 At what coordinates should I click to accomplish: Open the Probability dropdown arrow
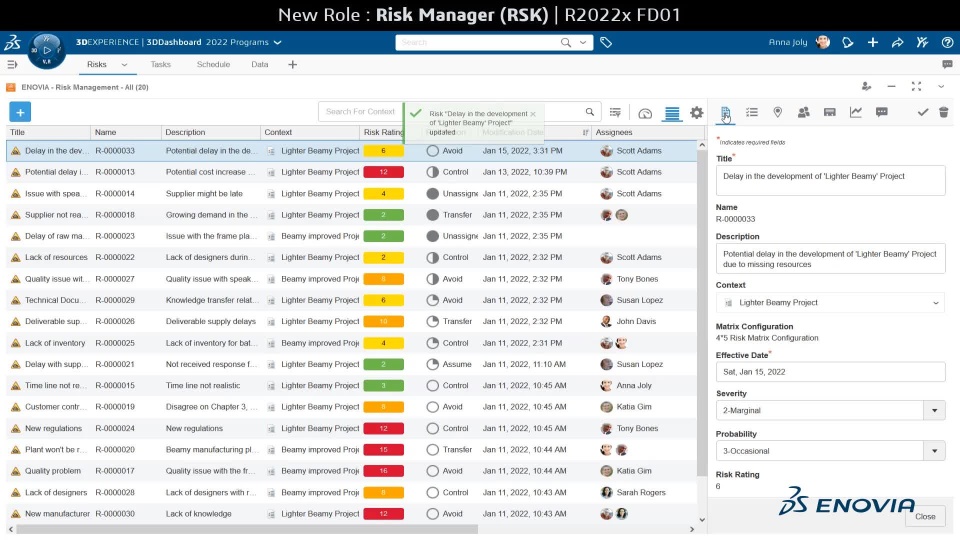point(934,451)
